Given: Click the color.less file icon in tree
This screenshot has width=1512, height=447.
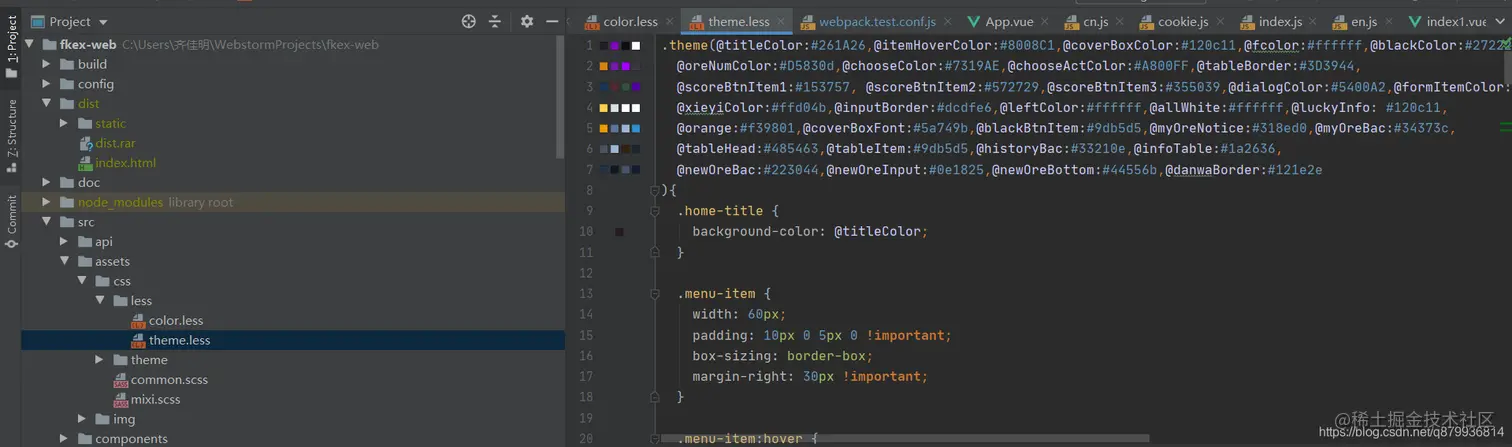Looking at the screenshot, I should tap(138, 321).
